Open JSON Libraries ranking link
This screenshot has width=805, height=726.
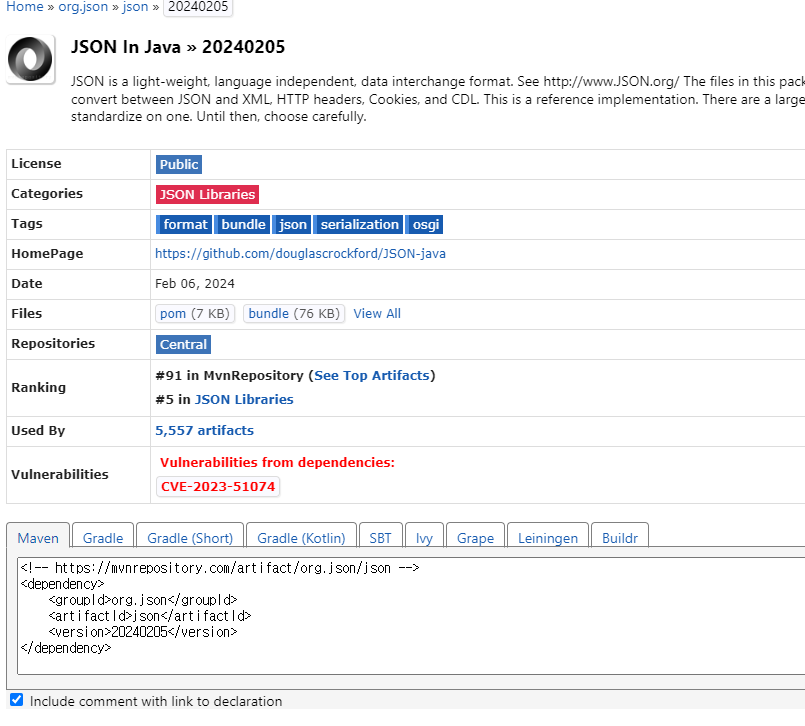point(244,400)
